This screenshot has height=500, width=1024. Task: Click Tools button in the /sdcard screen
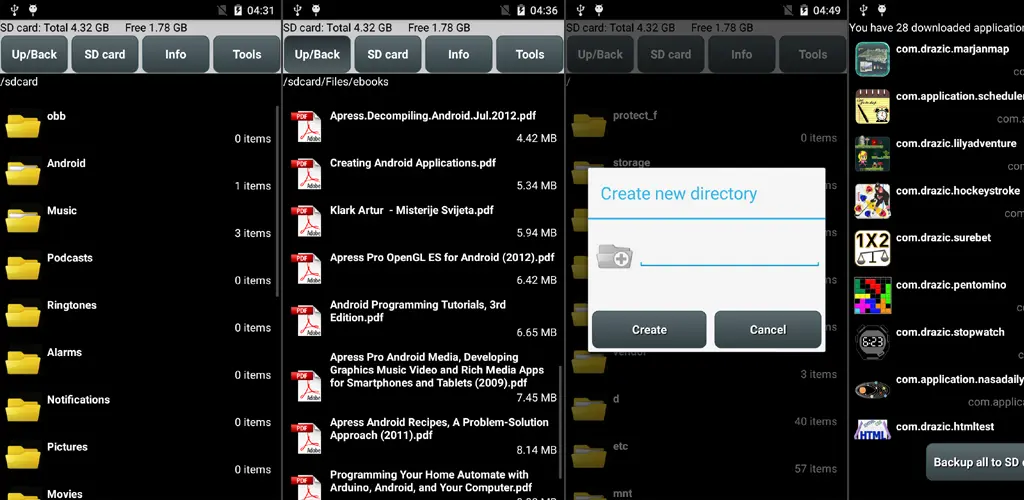tap(247, 54)
